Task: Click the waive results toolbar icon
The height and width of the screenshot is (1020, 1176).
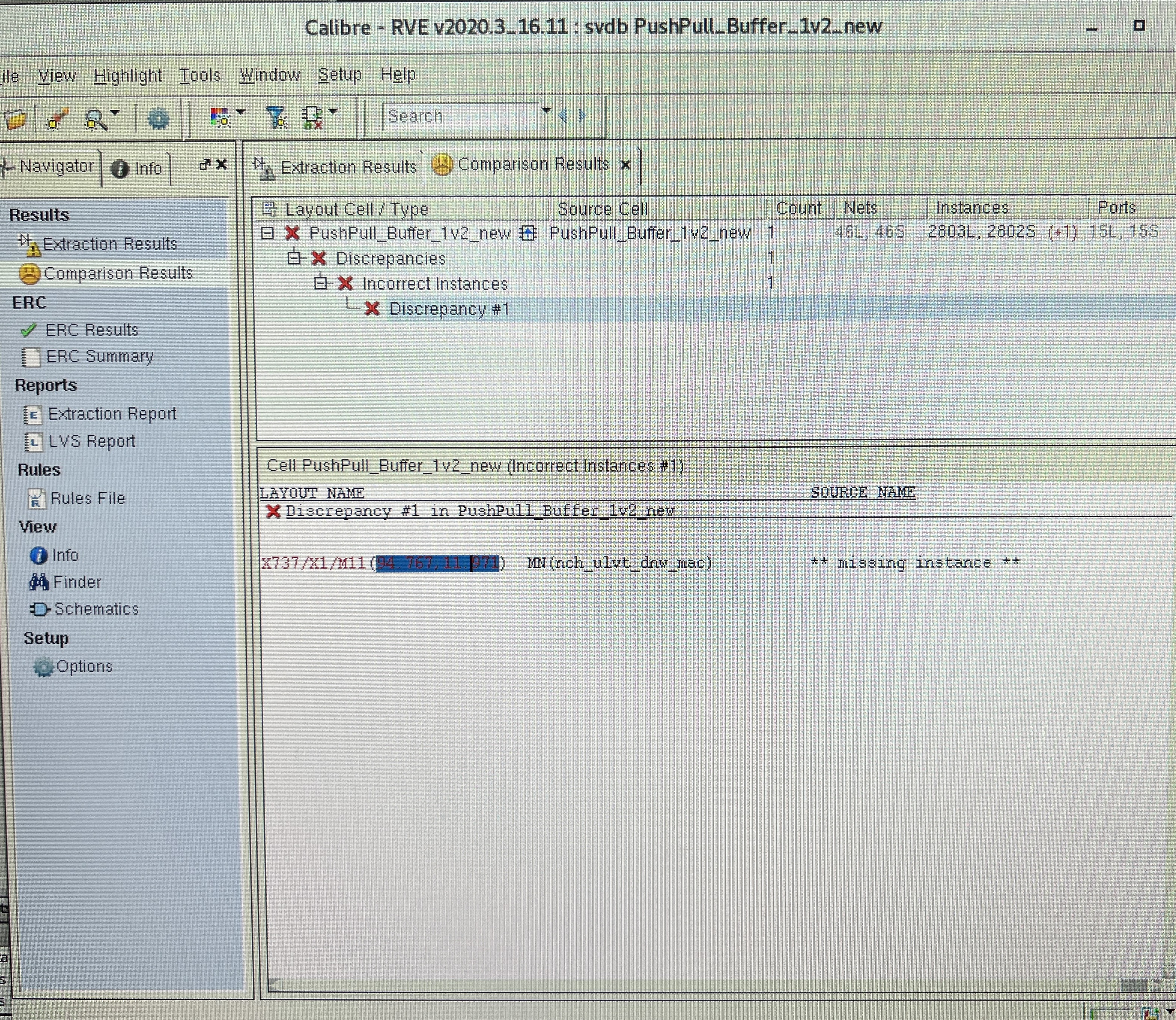Action: point(313,118)
